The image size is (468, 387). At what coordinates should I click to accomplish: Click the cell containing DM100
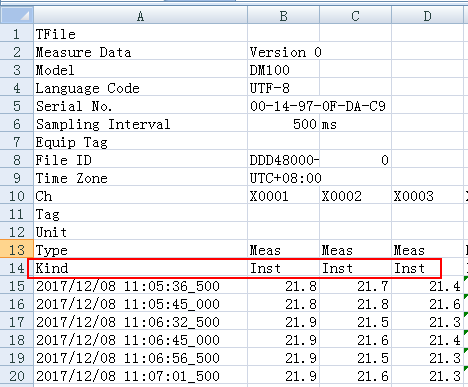pos(283,70)
